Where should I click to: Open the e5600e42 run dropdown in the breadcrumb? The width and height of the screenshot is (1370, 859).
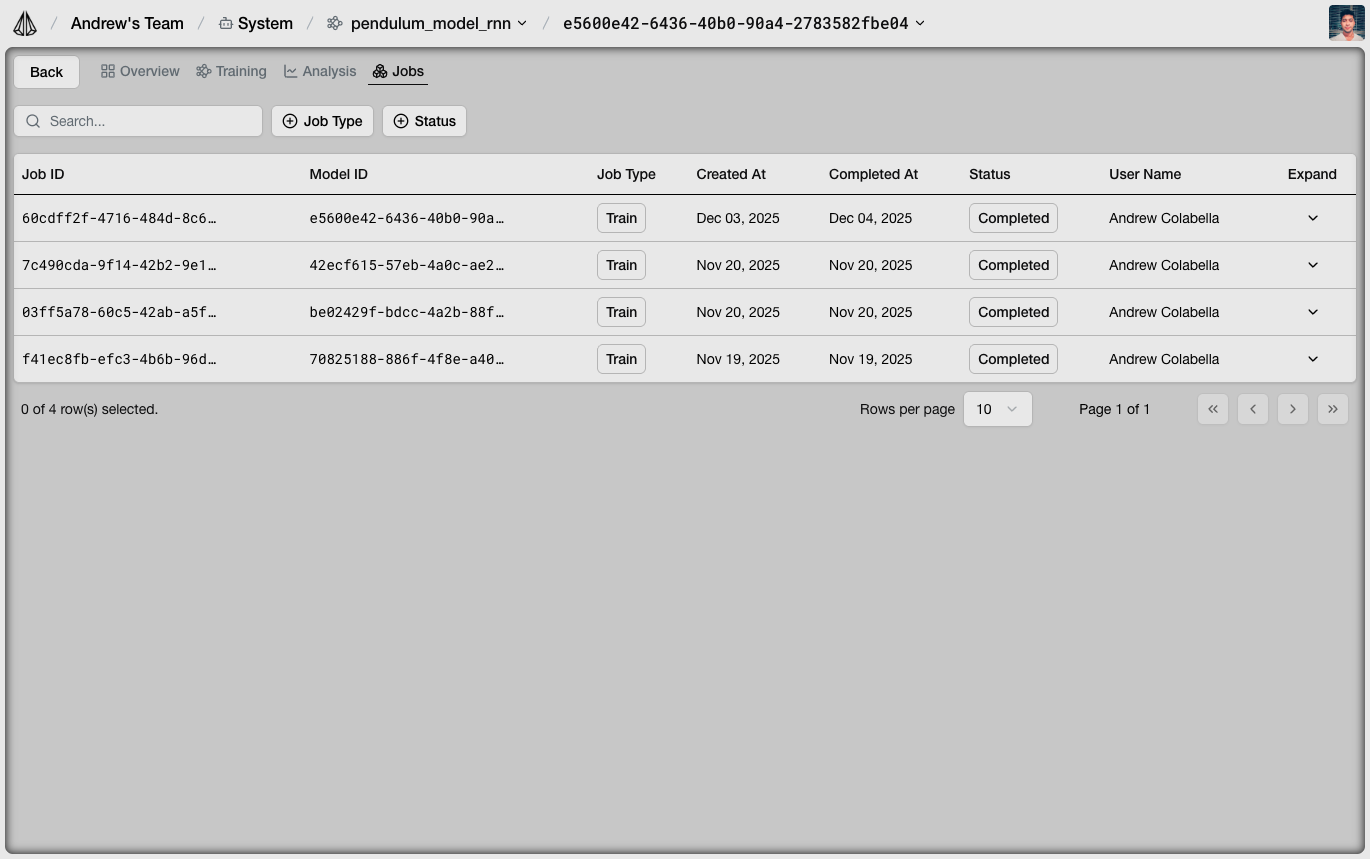(x=919, y=23)
